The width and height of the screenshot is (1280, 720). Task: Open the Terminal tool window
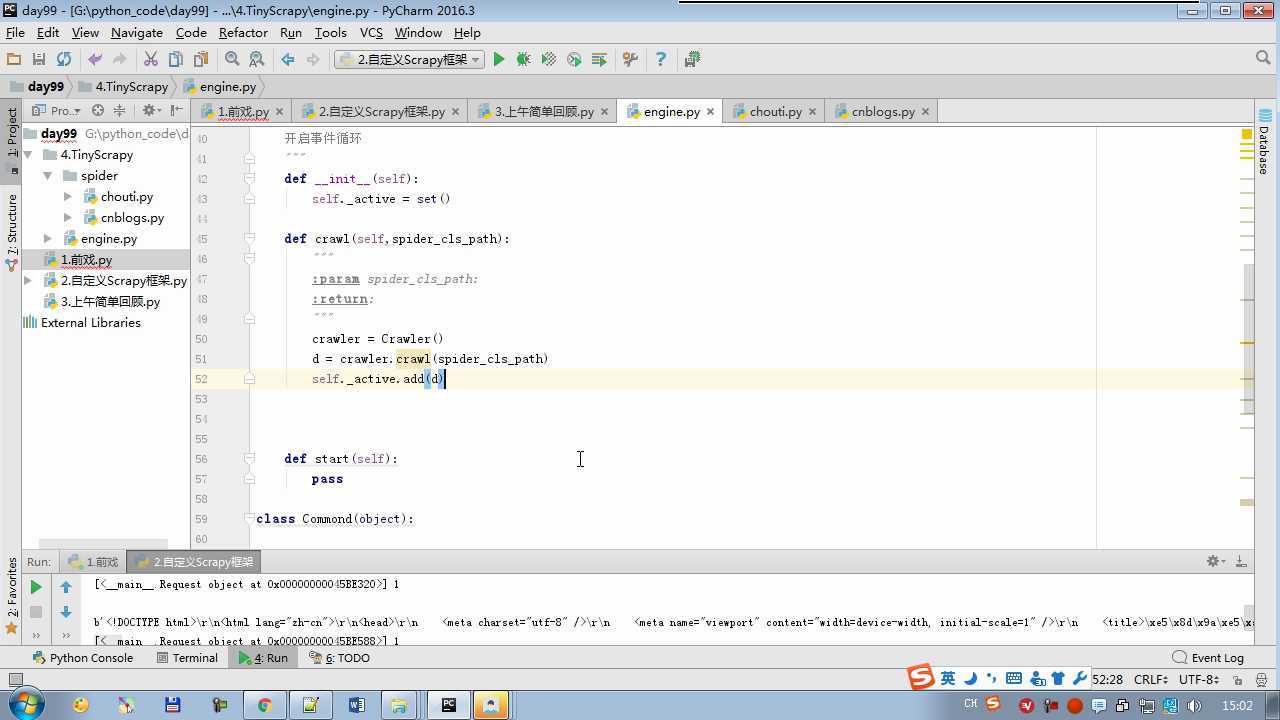click(x=187, y=658)
